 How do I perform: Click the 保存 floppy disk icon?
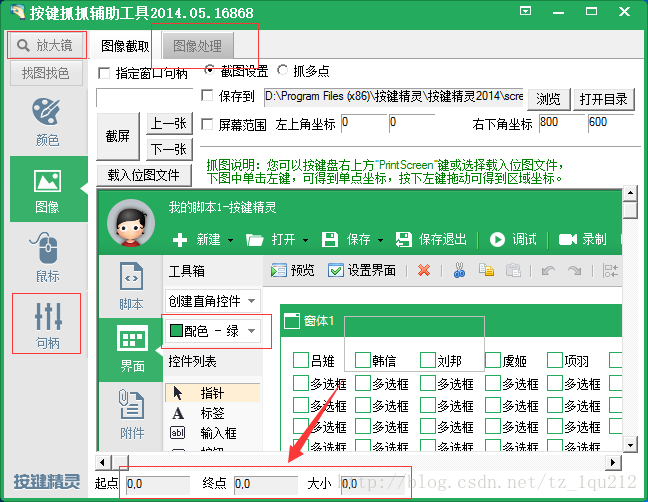tap(330, 239)
